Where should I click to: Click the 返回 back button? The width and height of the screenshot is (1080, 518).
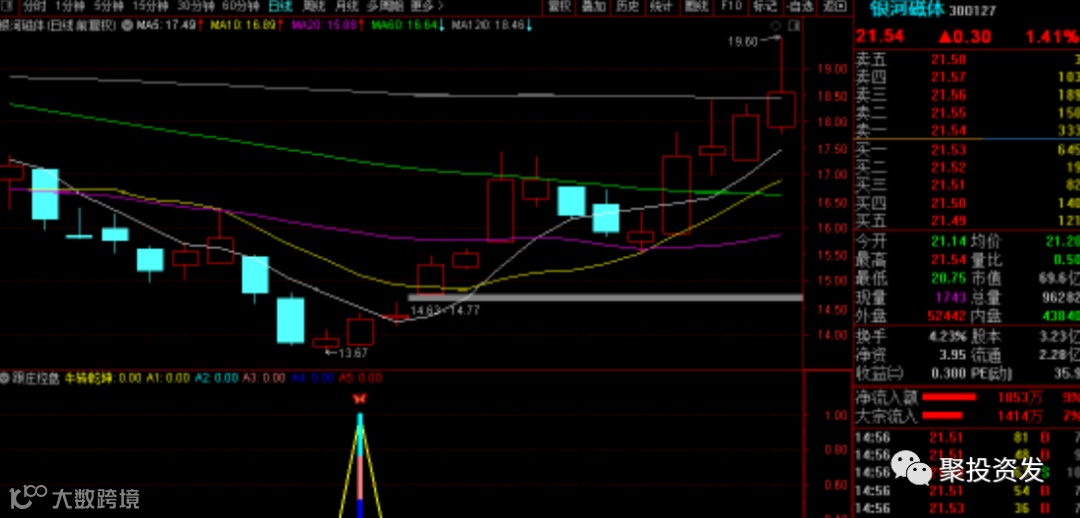pyautogui.click(x=835, y=6)
